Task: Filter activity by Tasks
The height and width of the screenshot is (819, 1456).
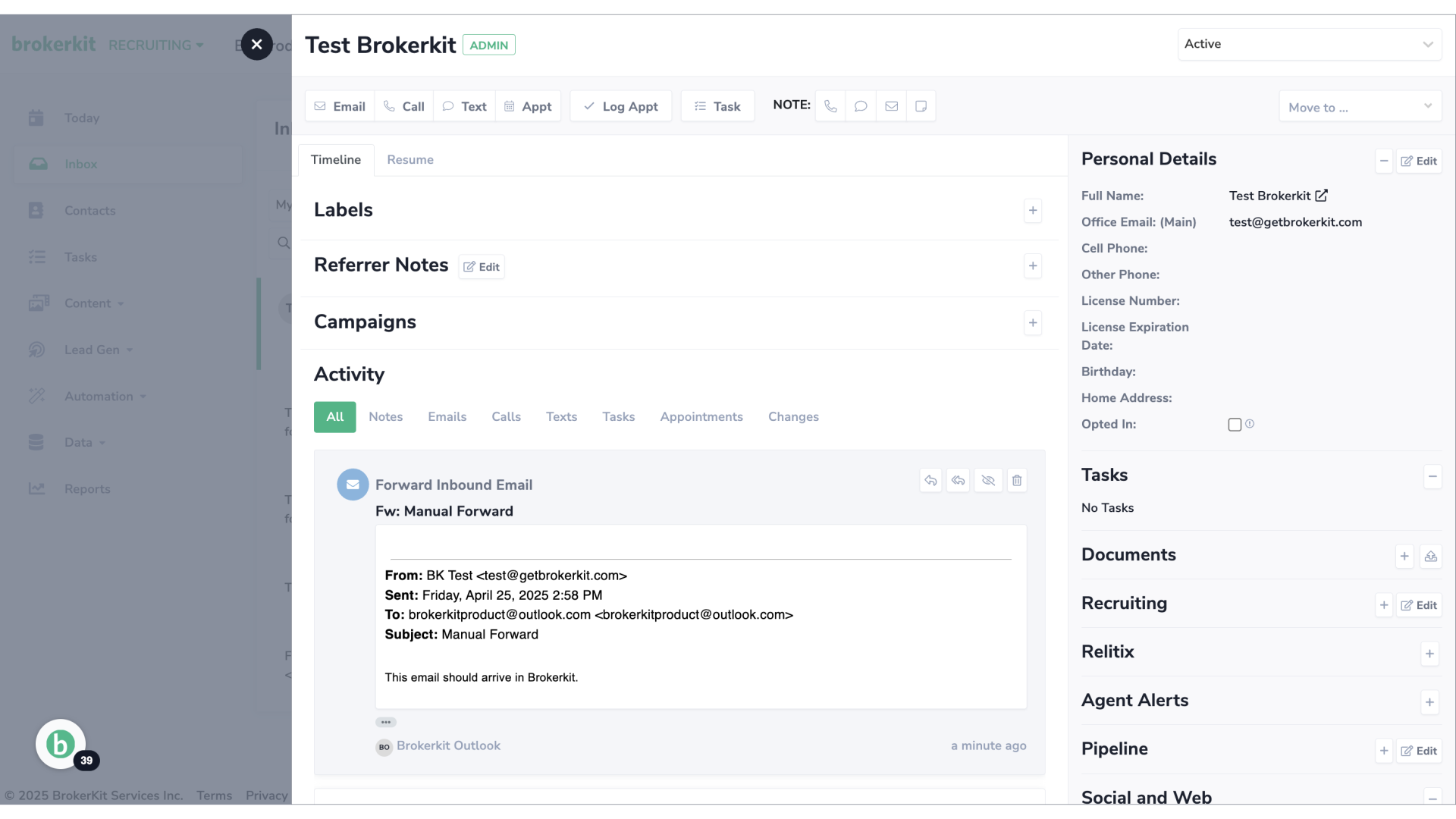Action: [619, 417]
